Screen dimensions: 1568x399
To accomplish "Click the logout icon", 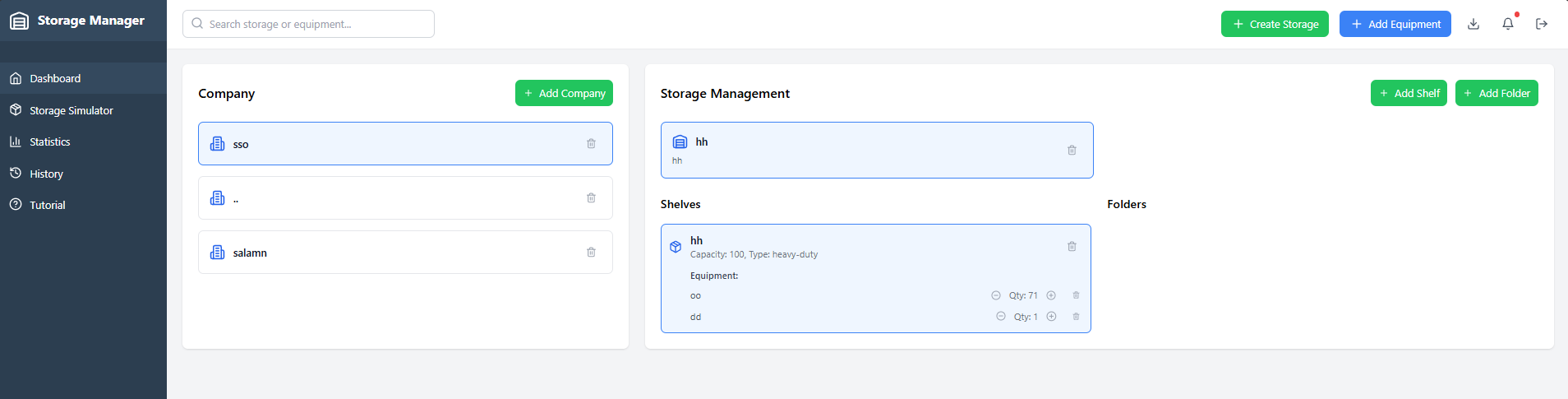I will click(1542, 24).
